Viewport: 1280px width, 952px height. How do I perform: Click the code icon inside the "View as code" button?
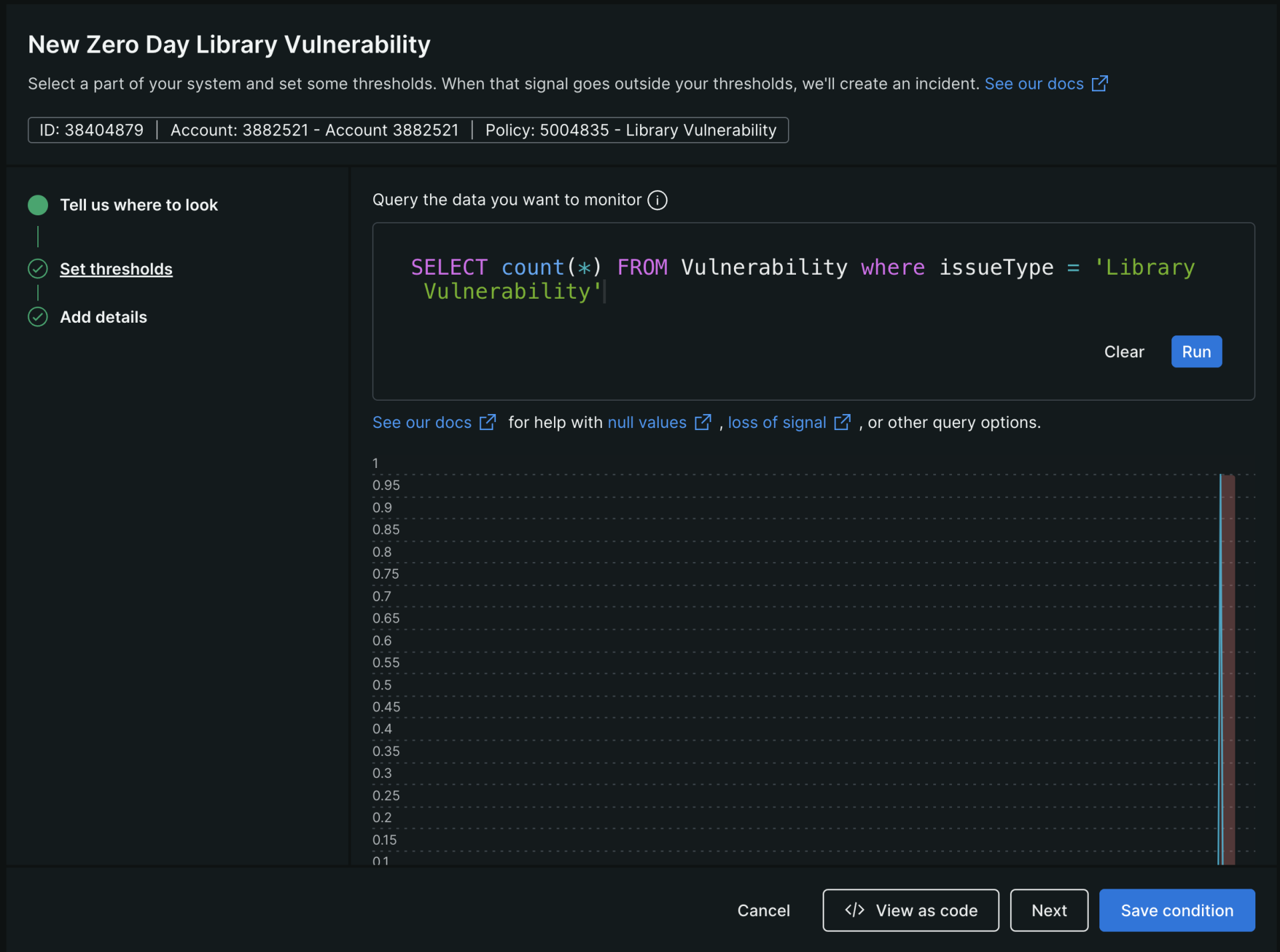[855, 910]
